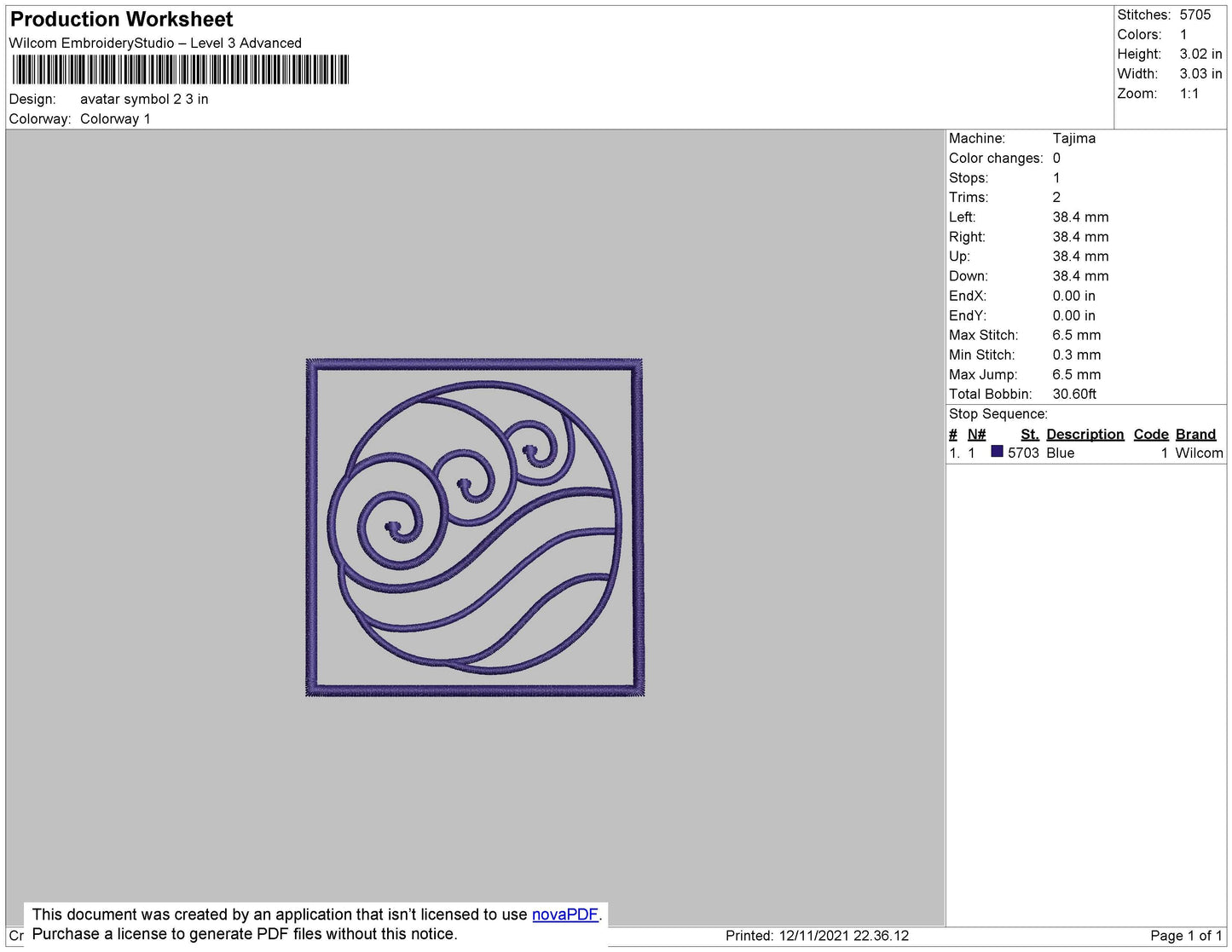Select the EndX value 0.00 in
This screenshot has width=1232, height=952.
[x=1074, y=296]
